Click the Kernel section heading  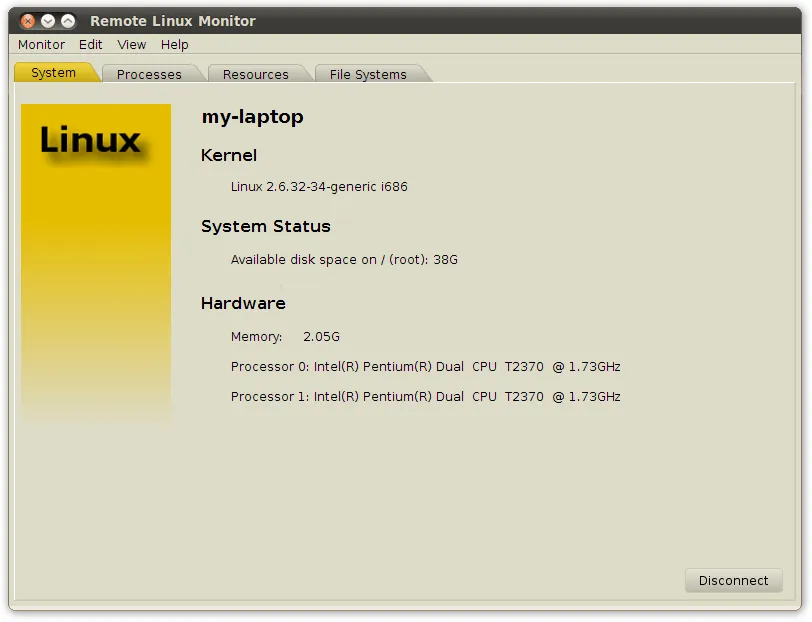[x=229, y=155]
